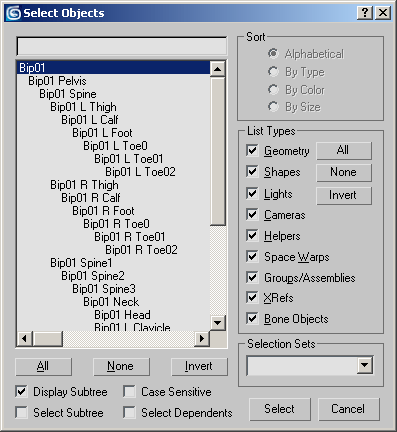
Task: Uncheck Helpers list type
Action: 253,236
